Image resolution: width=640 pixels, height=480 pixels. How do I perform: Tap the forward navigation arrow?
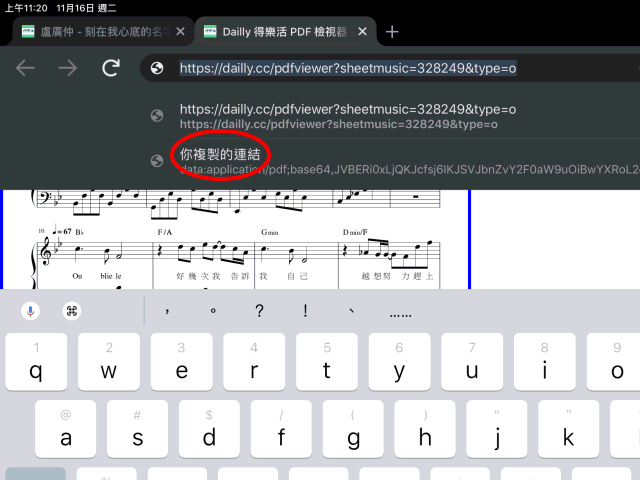coord(68,68)
